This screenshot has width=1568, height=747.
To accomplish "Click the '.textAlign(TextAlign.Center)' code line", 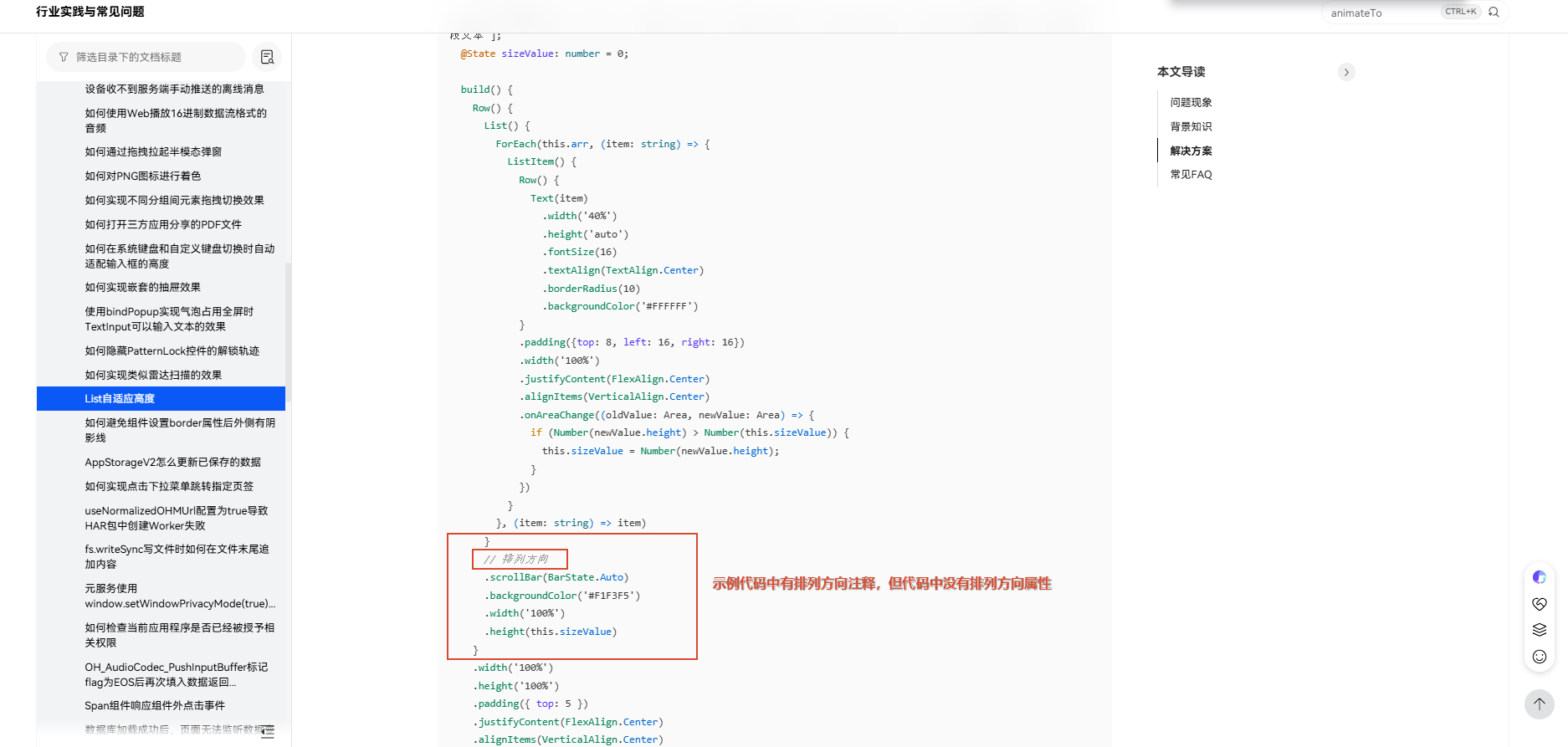I will pyautogui.click(x=623, y=270).
